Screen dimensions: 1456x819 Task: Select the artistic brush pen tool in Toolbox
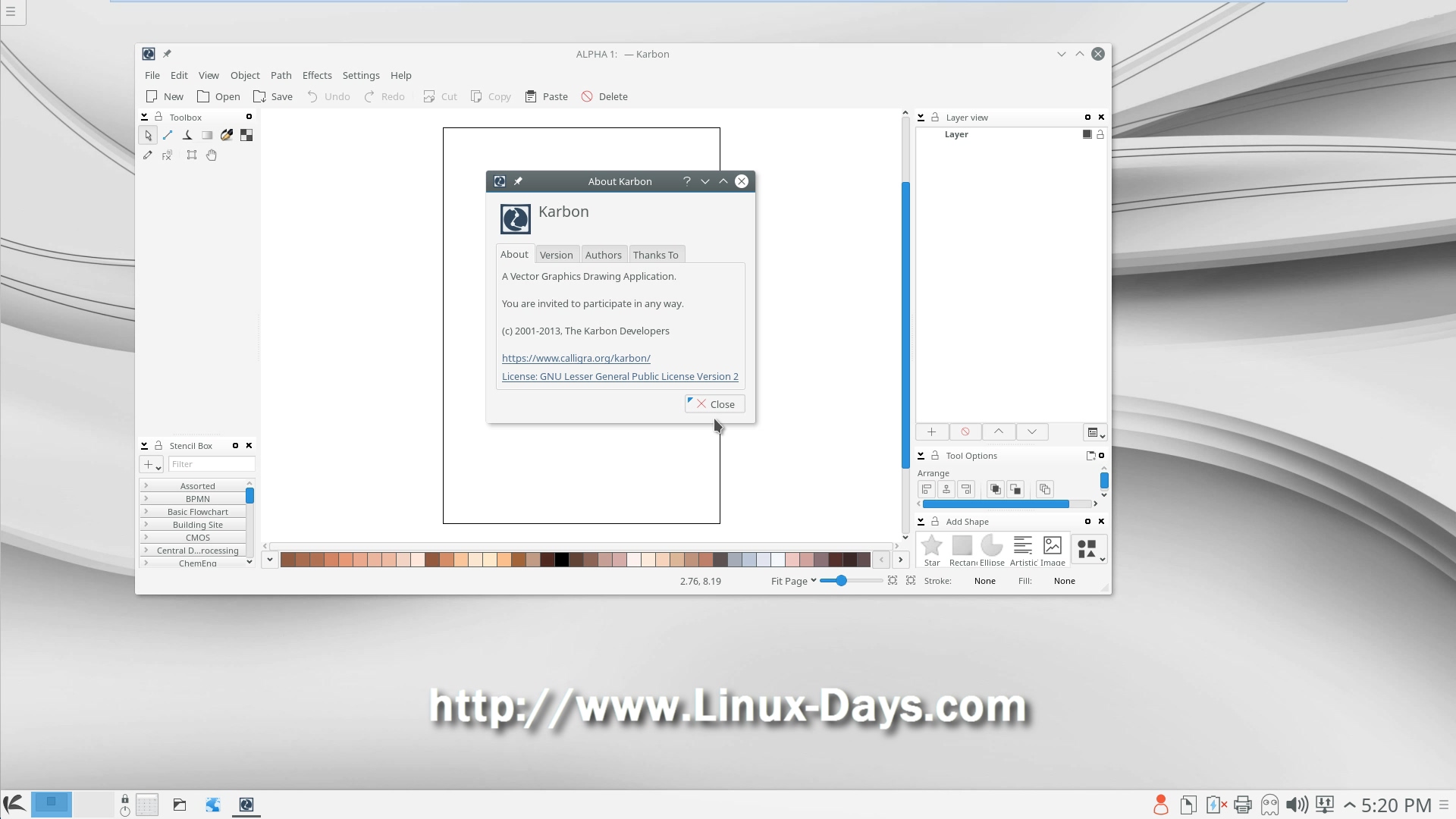point(227,135)
